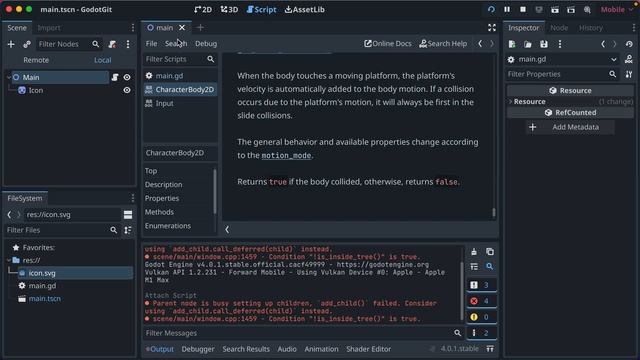Click Add Metadata button
This screenshot has height=360, width=640.
tap(570, 127)
